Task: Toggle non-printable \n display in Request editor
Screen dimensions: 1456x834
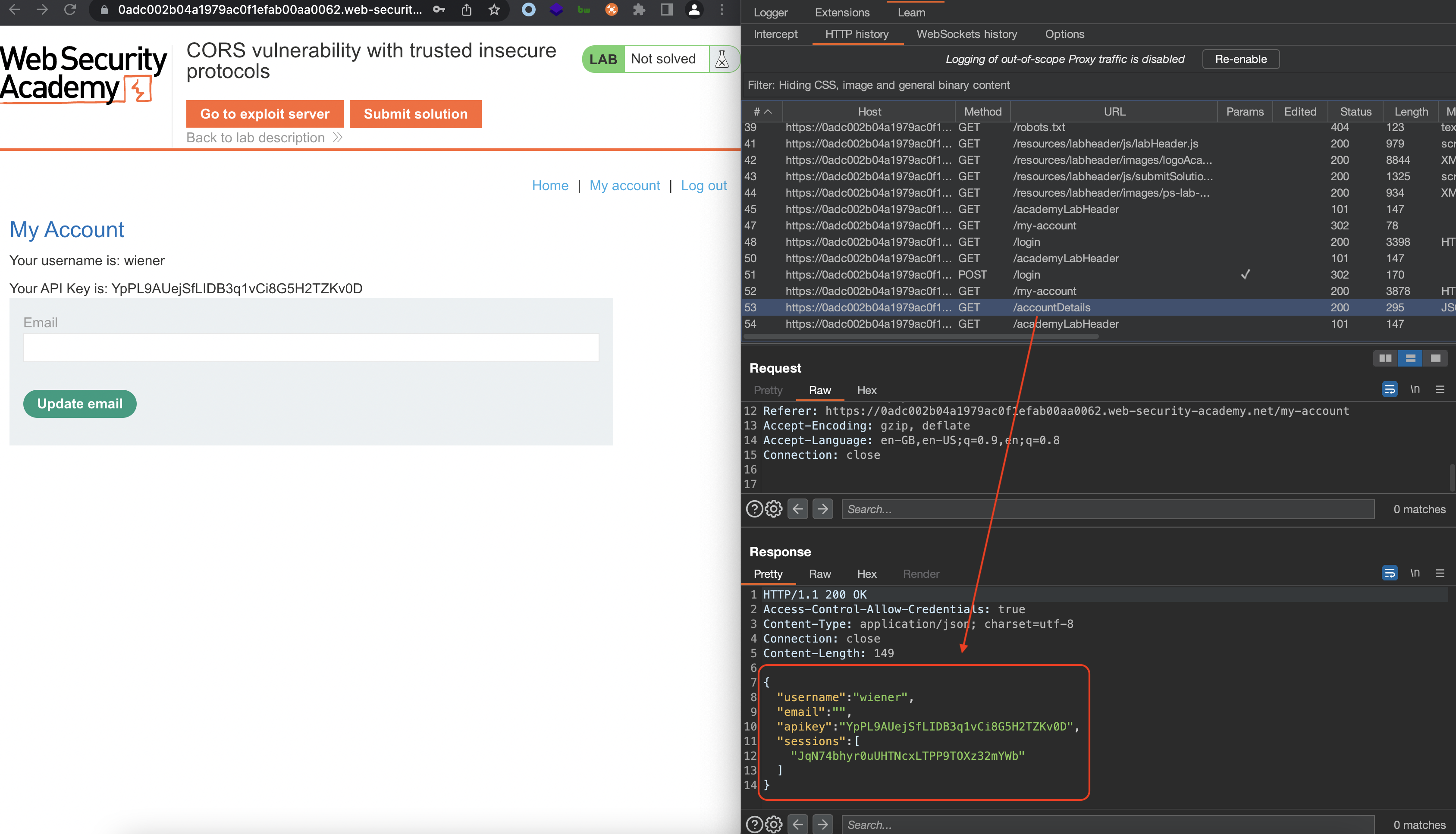Action: point(1414,389)
